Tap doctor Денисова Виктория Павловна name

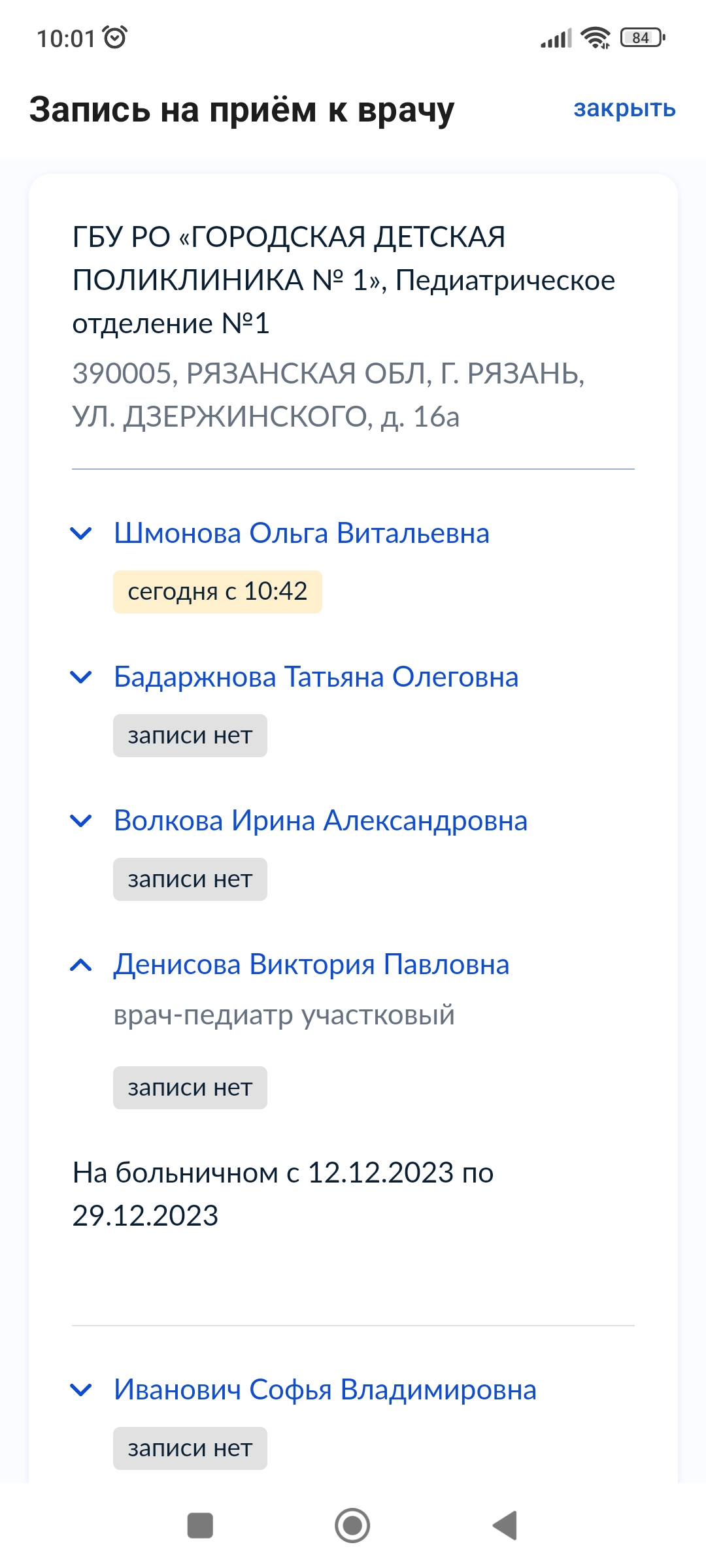pyautogui.click(x=311, y=965)
